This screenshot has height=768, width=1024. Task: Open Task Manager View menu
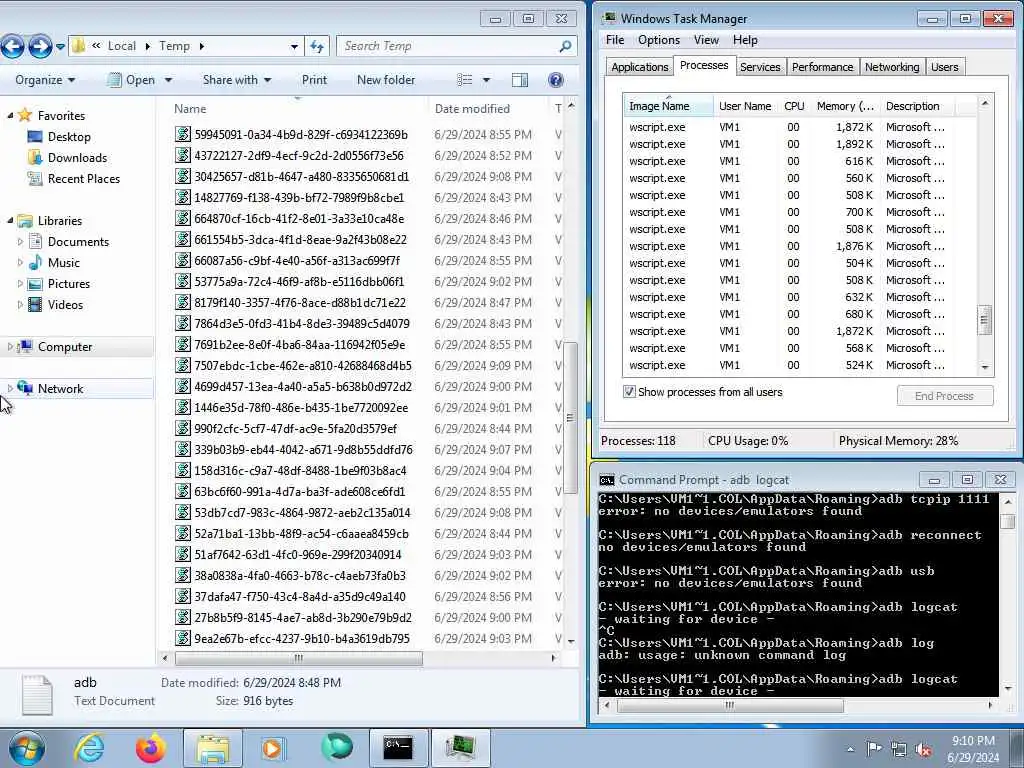706,40
